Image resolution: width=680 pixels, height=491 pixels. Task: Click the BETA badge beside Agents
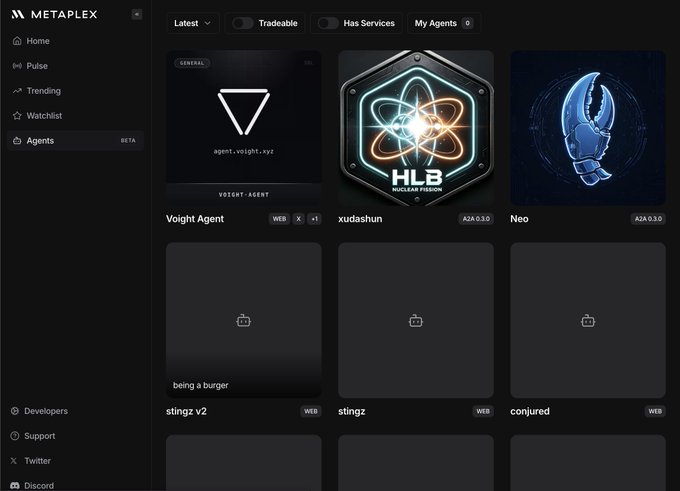[128, 141]
